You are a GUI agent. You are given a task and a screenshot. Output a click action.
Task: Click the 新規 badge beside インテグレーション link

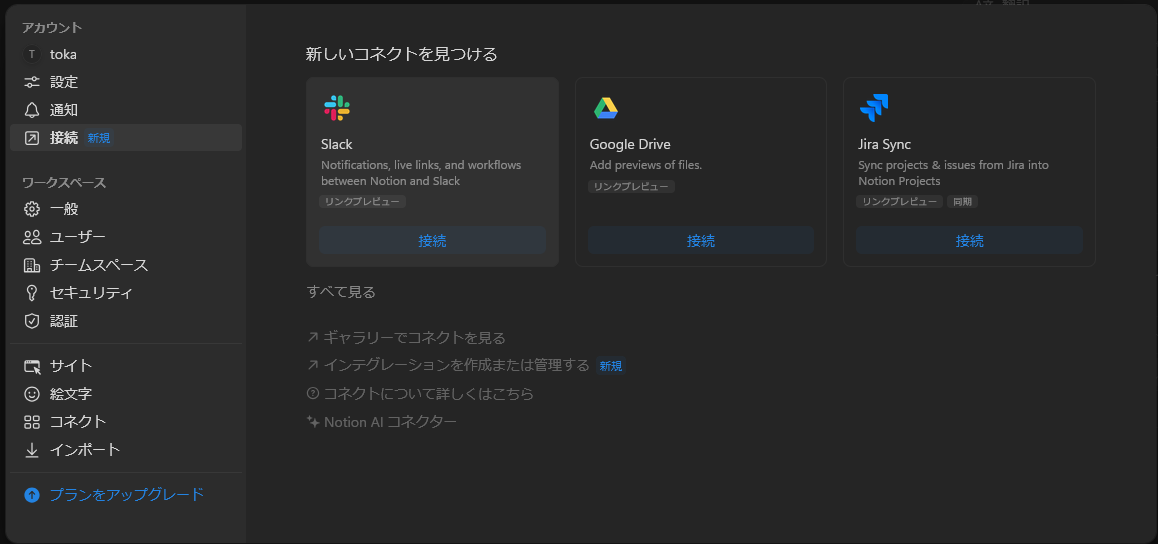(611, 365)
